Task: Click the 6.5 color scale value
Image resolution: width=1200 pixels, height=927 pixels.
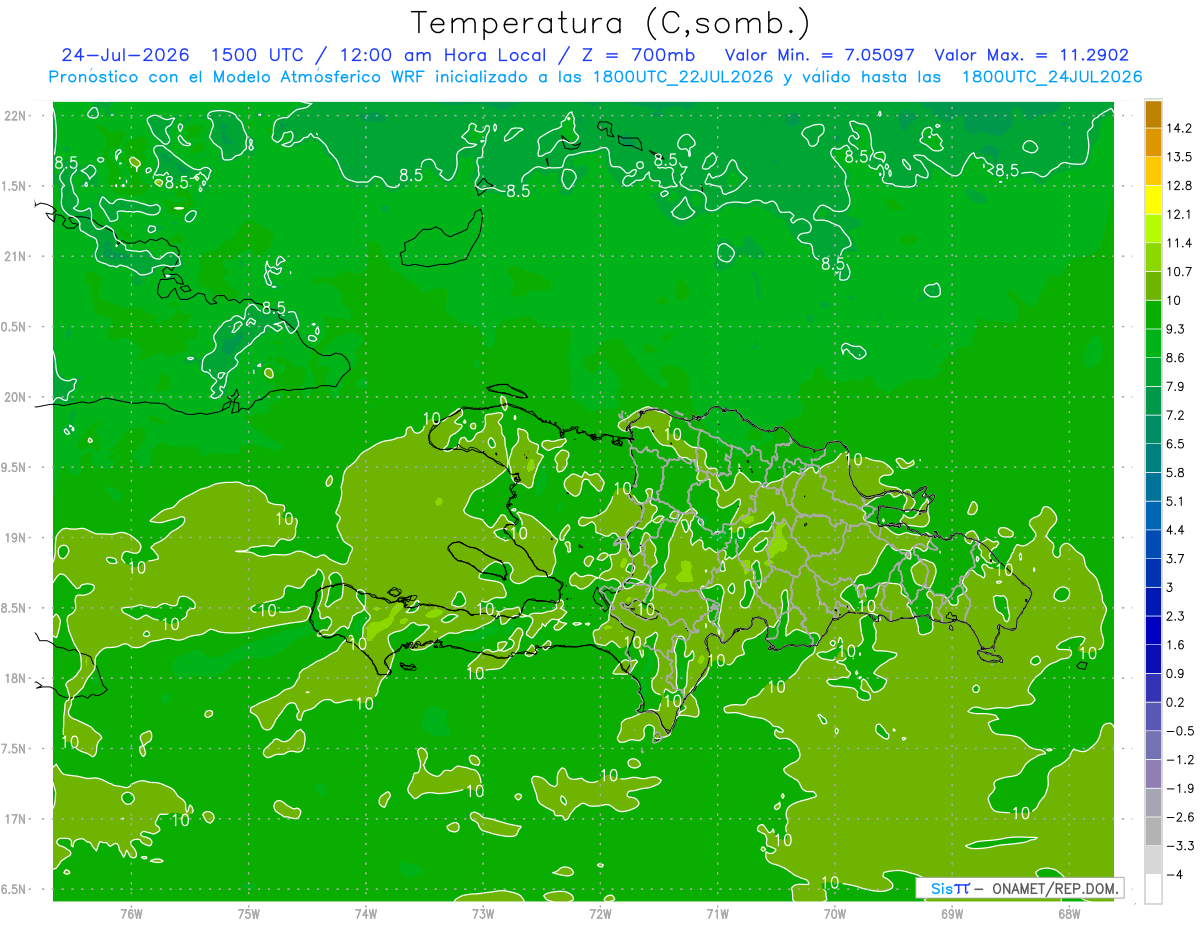Action: (1175, 444)
